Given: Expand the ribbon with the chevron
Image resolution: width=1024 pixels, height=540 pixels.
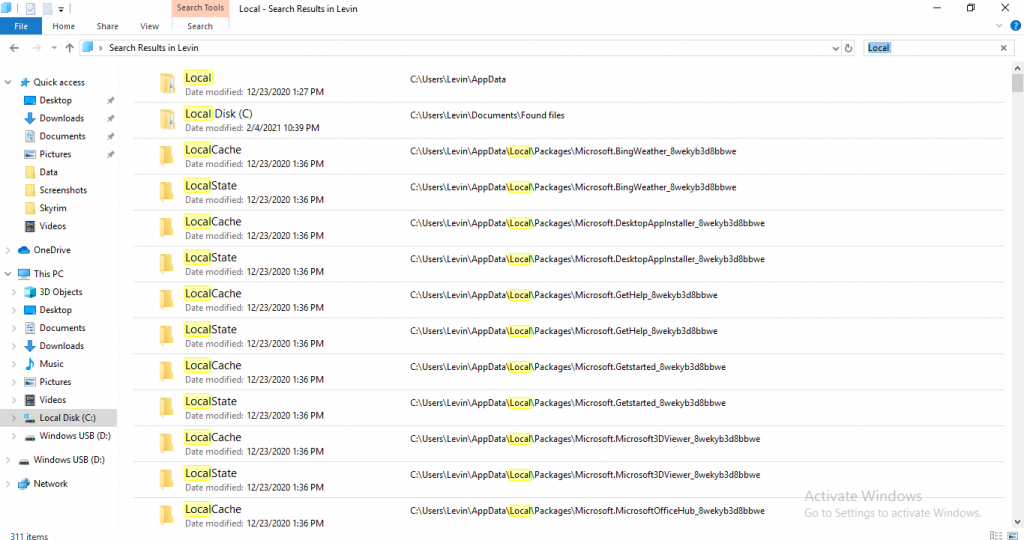Looking at the screenshot, I should 999,26.
